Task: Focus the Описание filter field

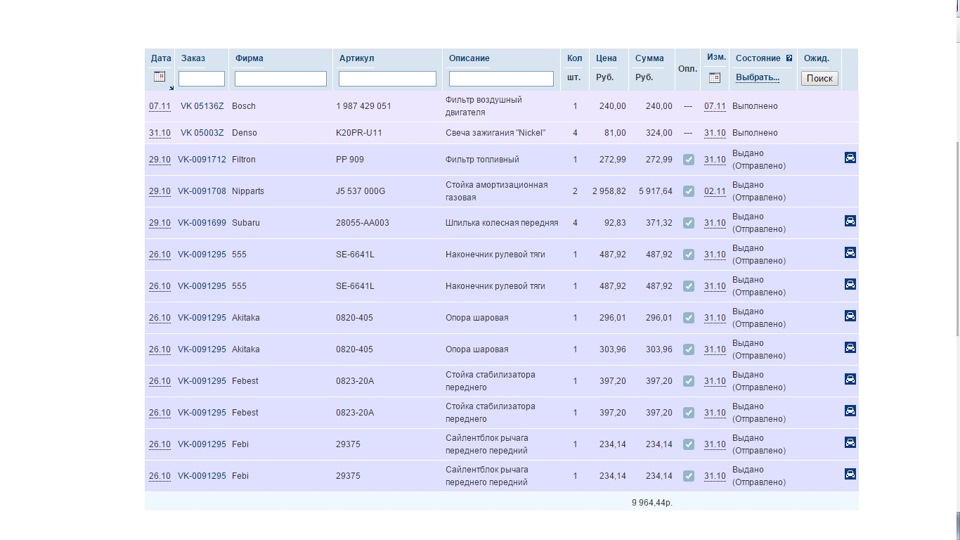Action: (x=501, y=78)
